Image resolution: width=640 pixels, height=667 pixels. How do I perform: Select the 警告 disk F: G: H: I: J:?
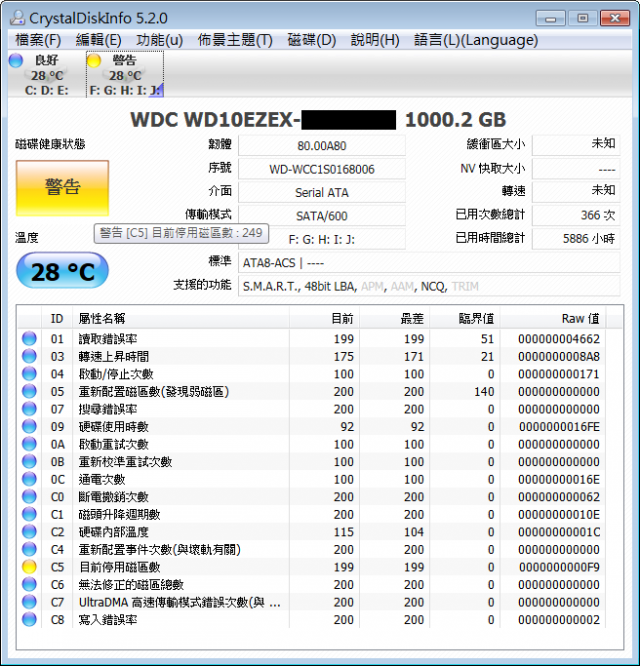pyautogui.click(x=125, y=75)
